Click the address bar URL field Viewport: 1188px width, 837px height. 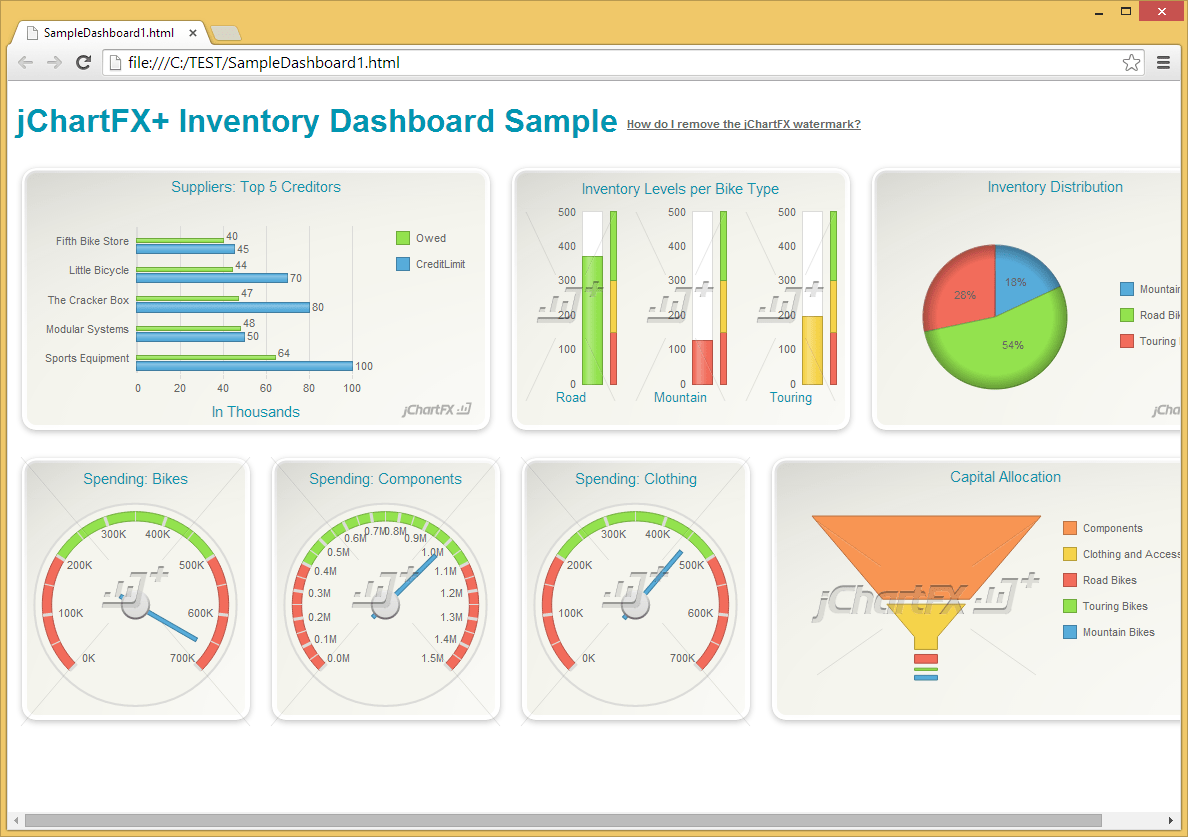click(x=614, y=63)
